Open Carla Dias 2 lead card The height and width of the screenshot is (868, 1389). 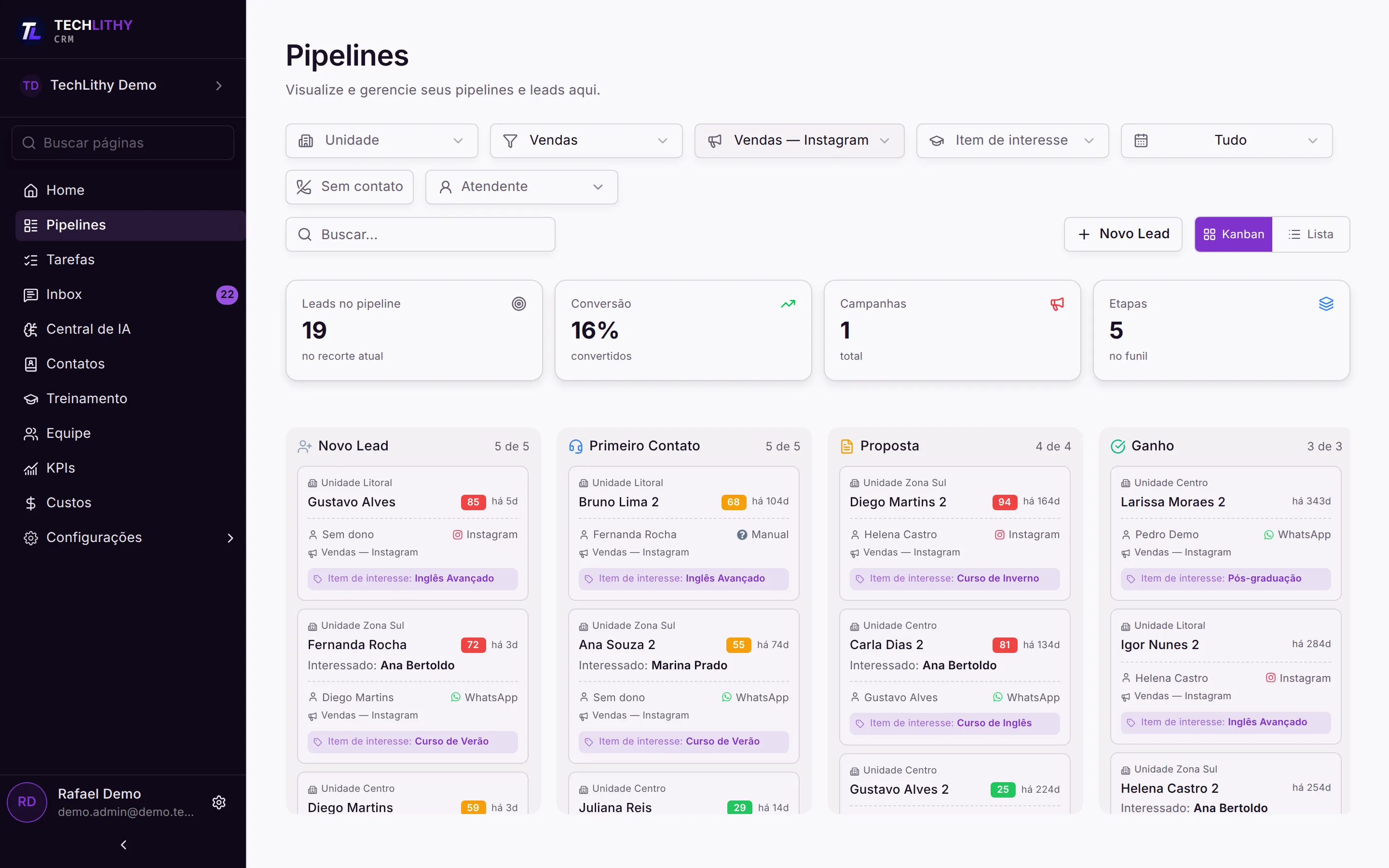(x=954, y=677)
